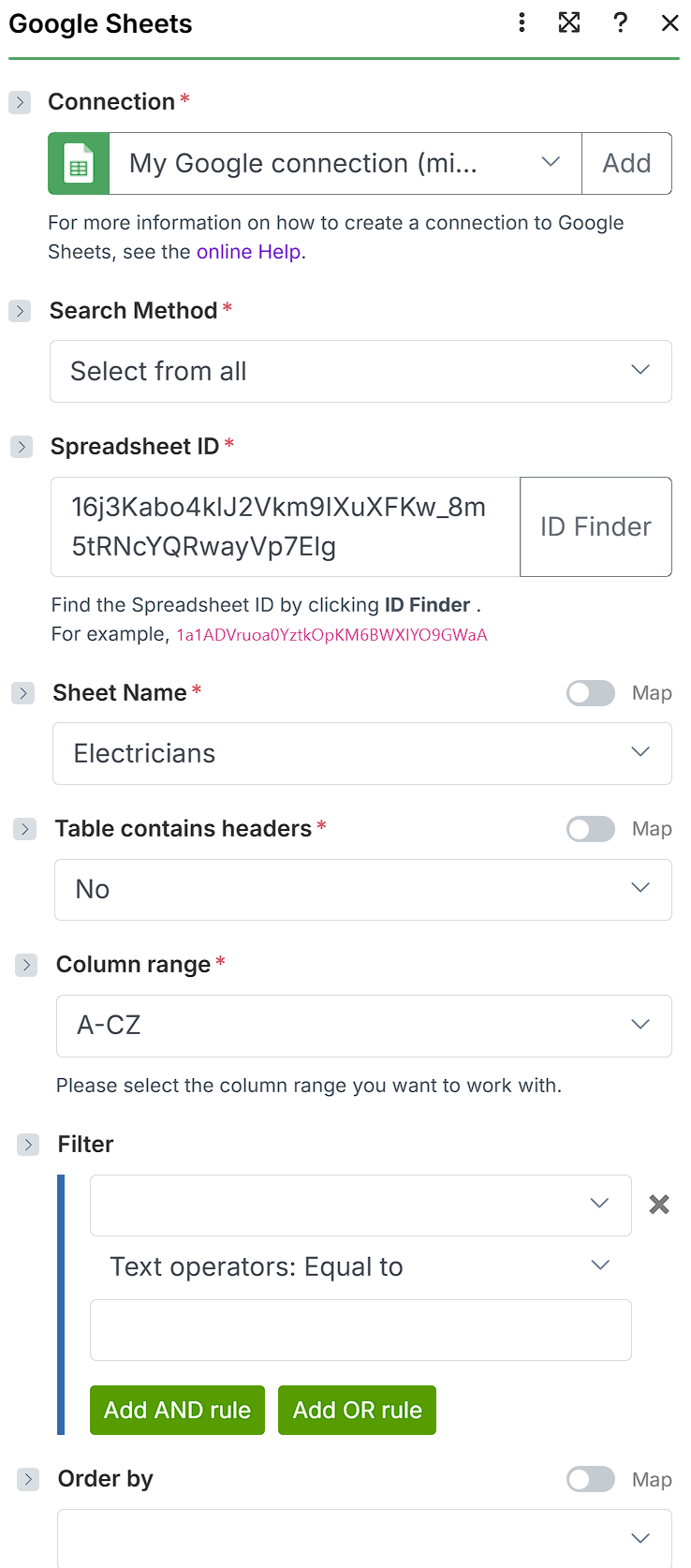Viewport: 691px width, 1568px height.
Task: Enable Map for Table contains headers
Action: [x=591, y=829]
